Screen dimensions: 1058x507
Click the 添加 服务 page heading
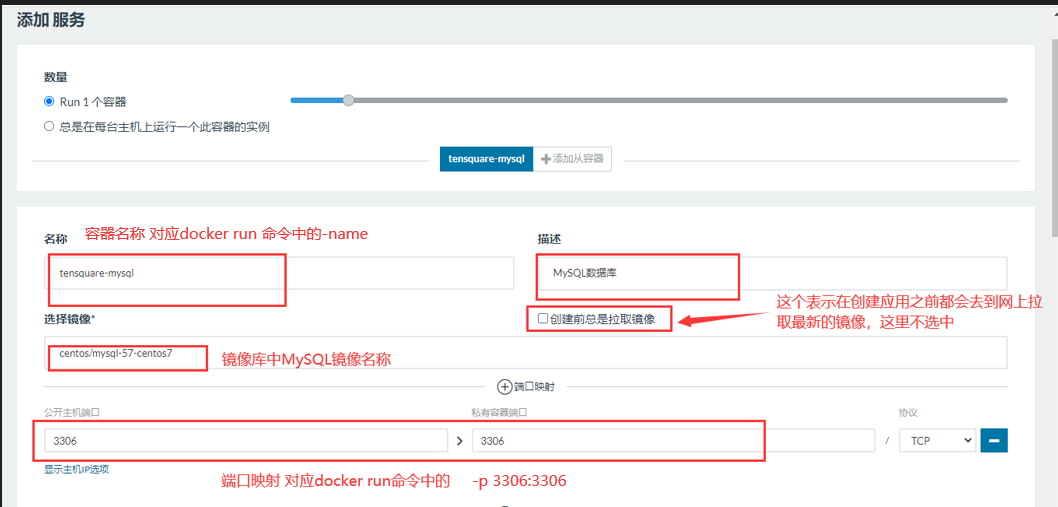[51, 20]
